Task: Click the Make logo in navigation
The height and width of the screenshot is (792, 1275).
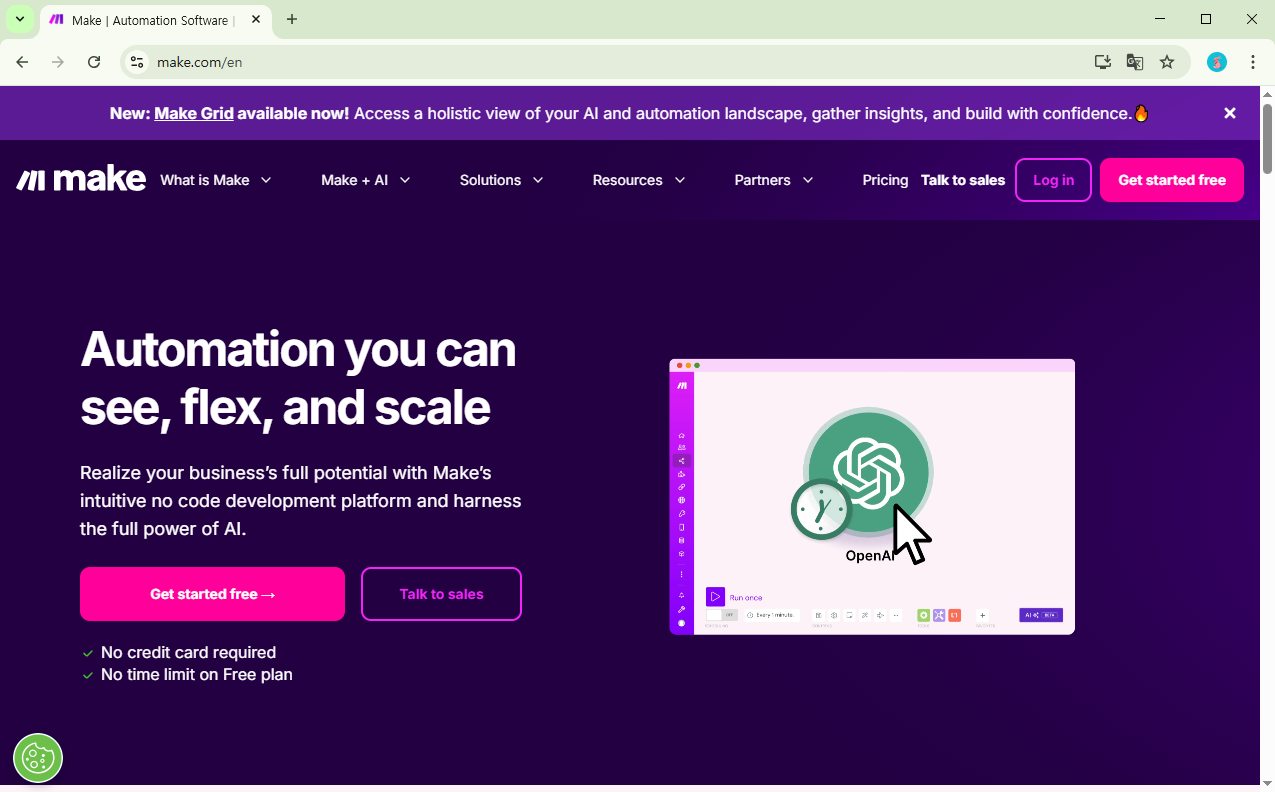Action: pyautogui.click(x=81, y=180)
